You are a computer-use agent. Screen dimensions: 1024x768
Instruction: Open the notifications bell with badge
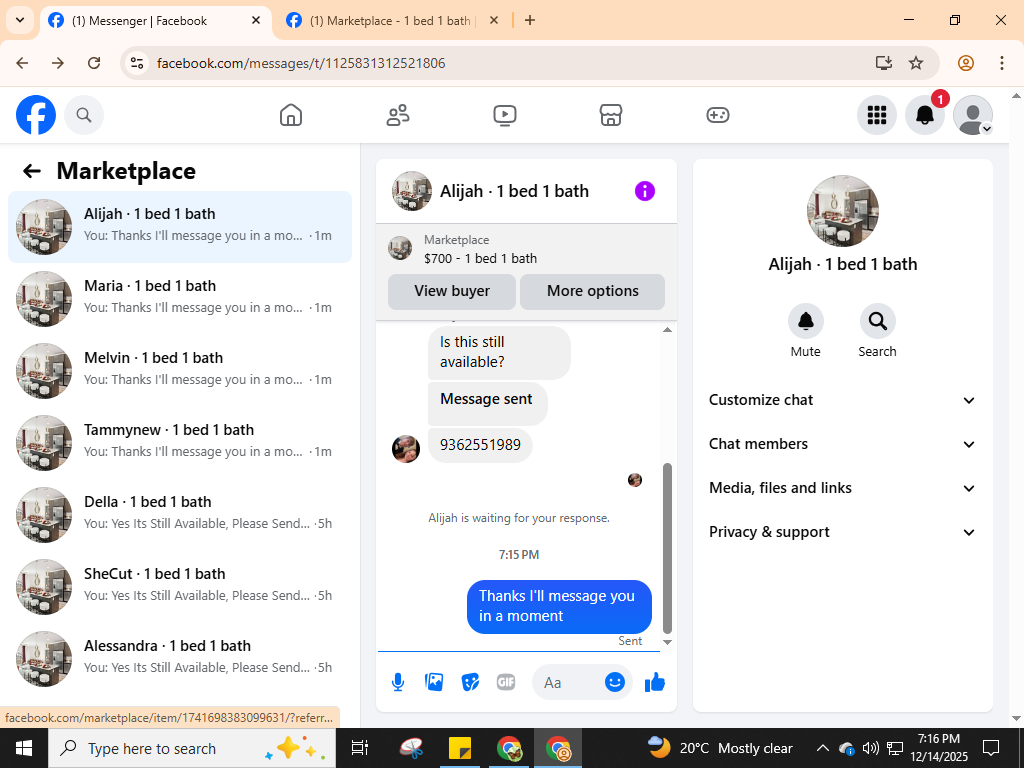(925, 115)
